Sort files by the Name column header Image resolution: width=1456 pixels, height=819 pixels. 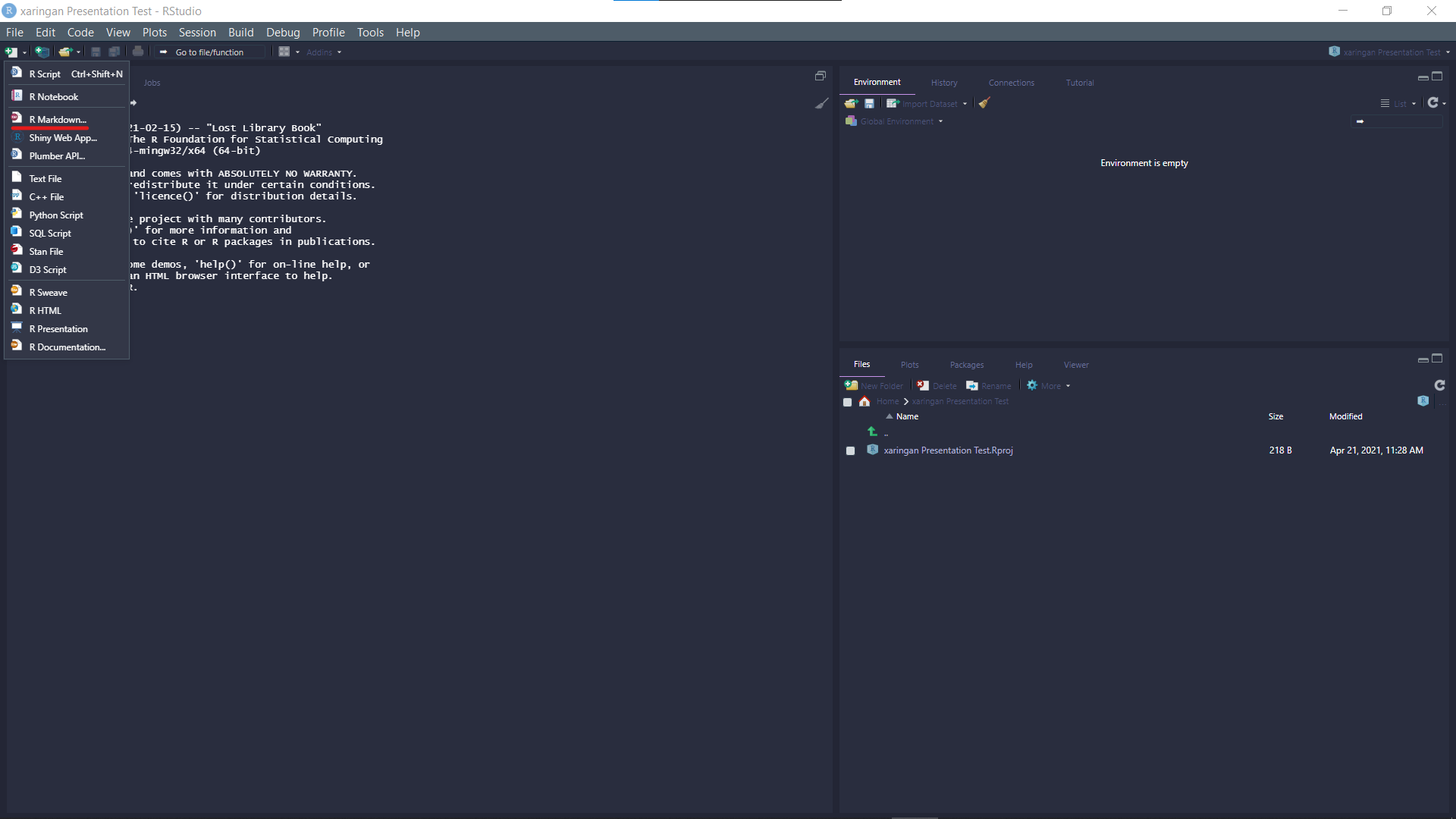coord(907,416)
